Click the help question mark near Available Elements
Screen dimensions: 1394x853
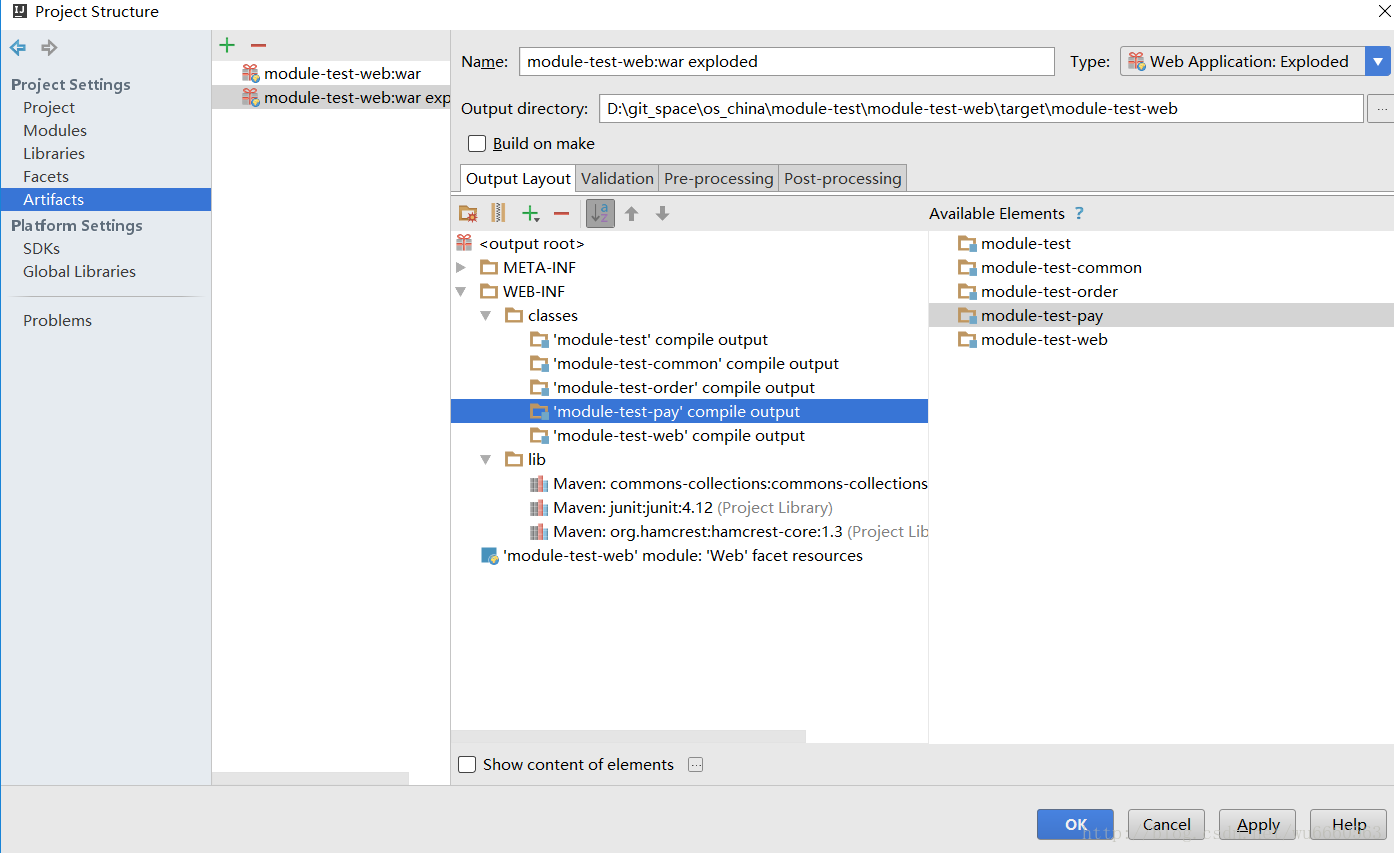(x=1078, y=213)
